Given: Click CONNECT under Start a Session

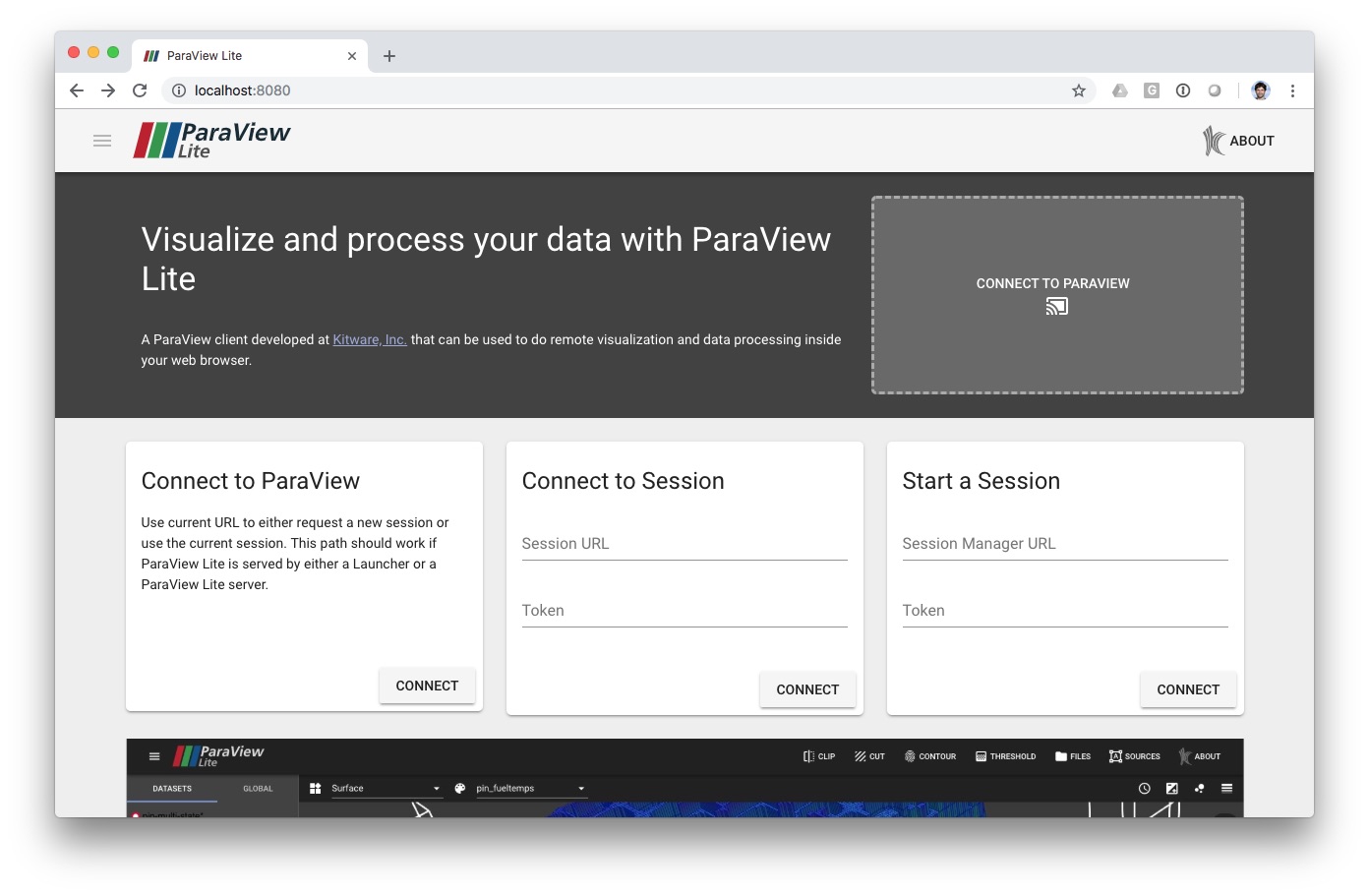Looking at the screenshot, I should click(x=1187, y=689).
